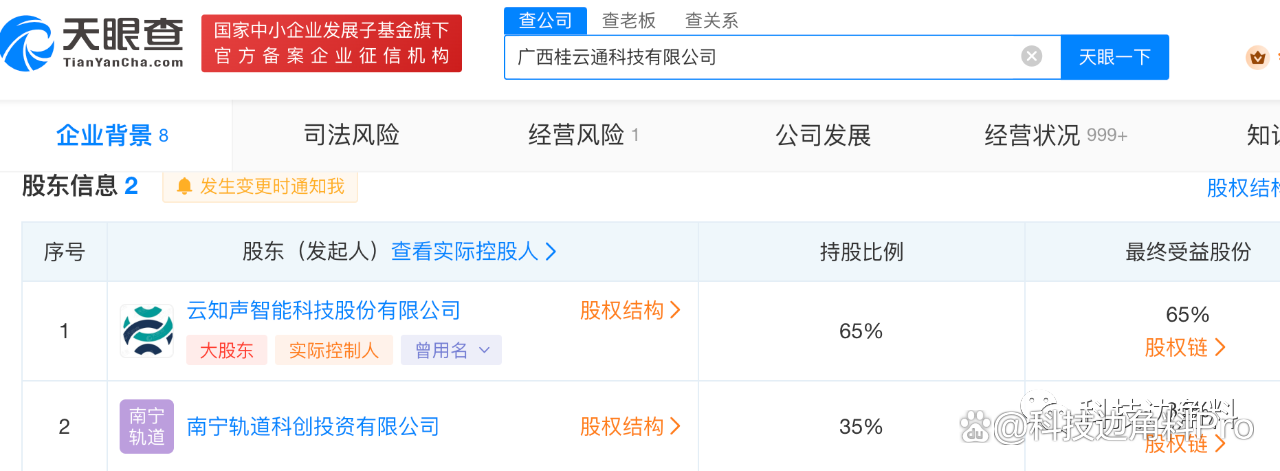Click the 天眼一下 search button

(x=1115, y=57)
